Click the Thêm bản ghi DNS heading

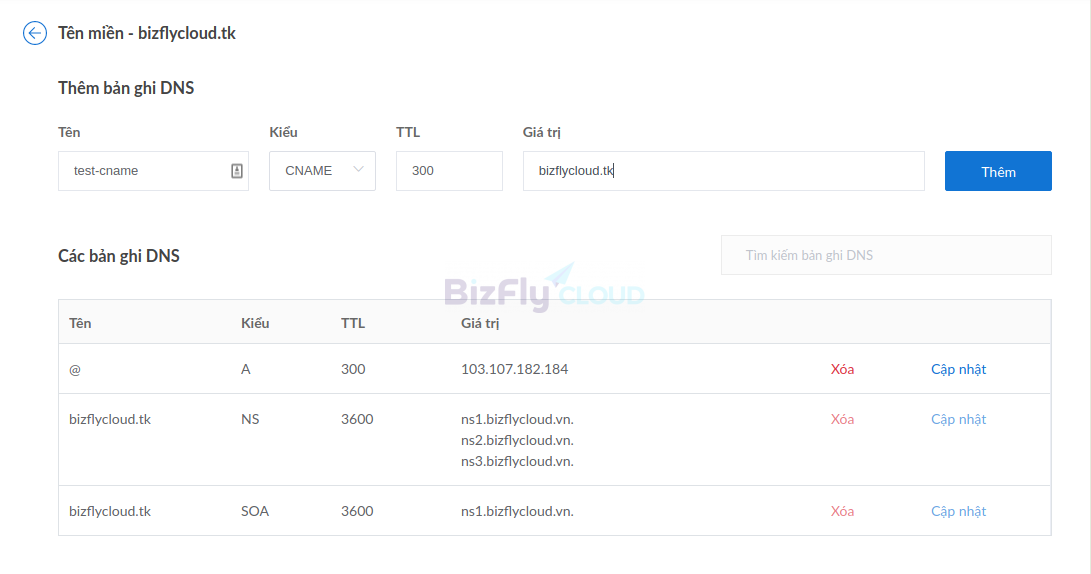point(126,88)
